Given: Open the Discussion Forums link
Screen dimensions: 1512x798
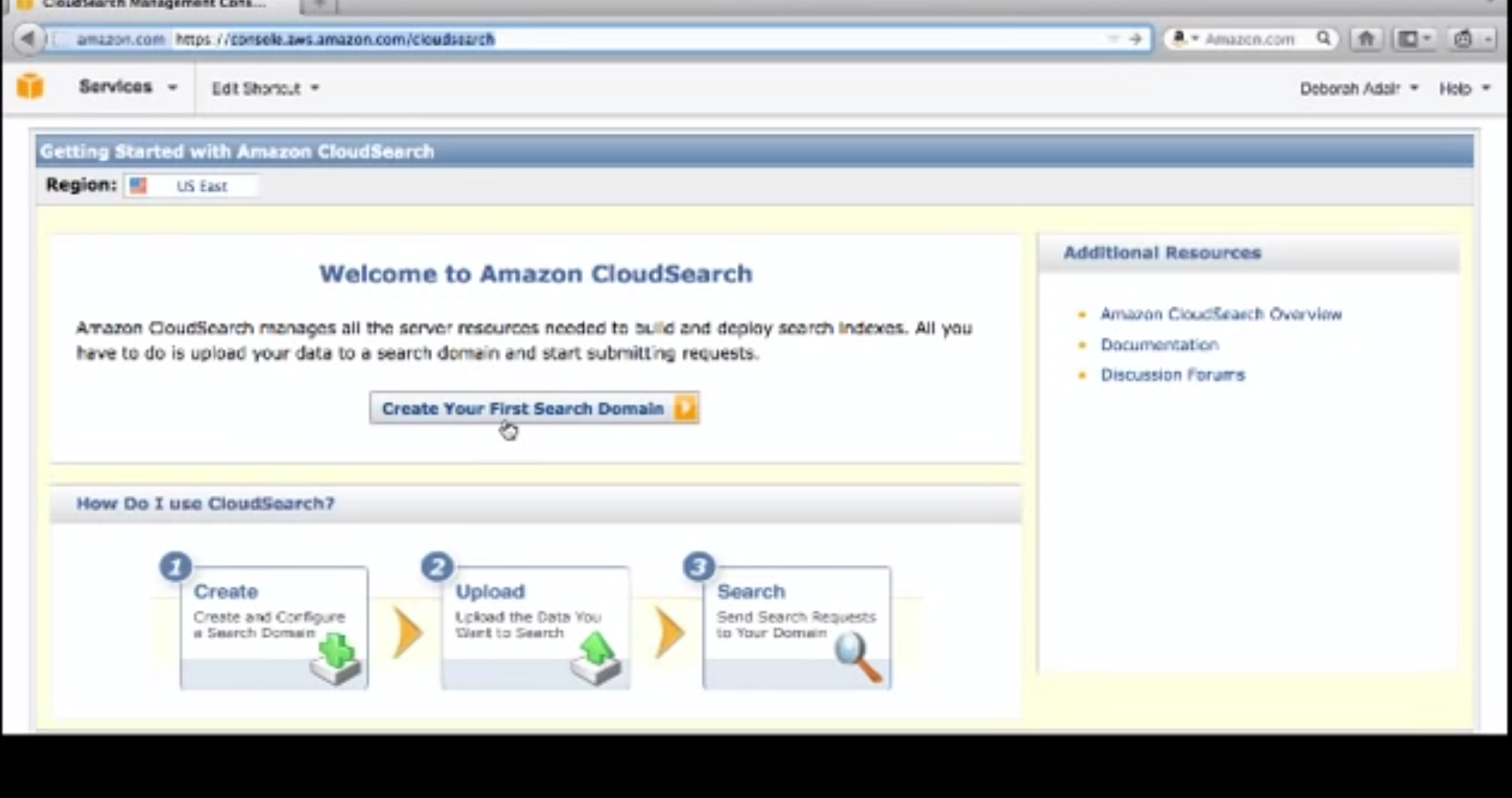Looking at the screenshot, I should click(x=1172, y=374).
